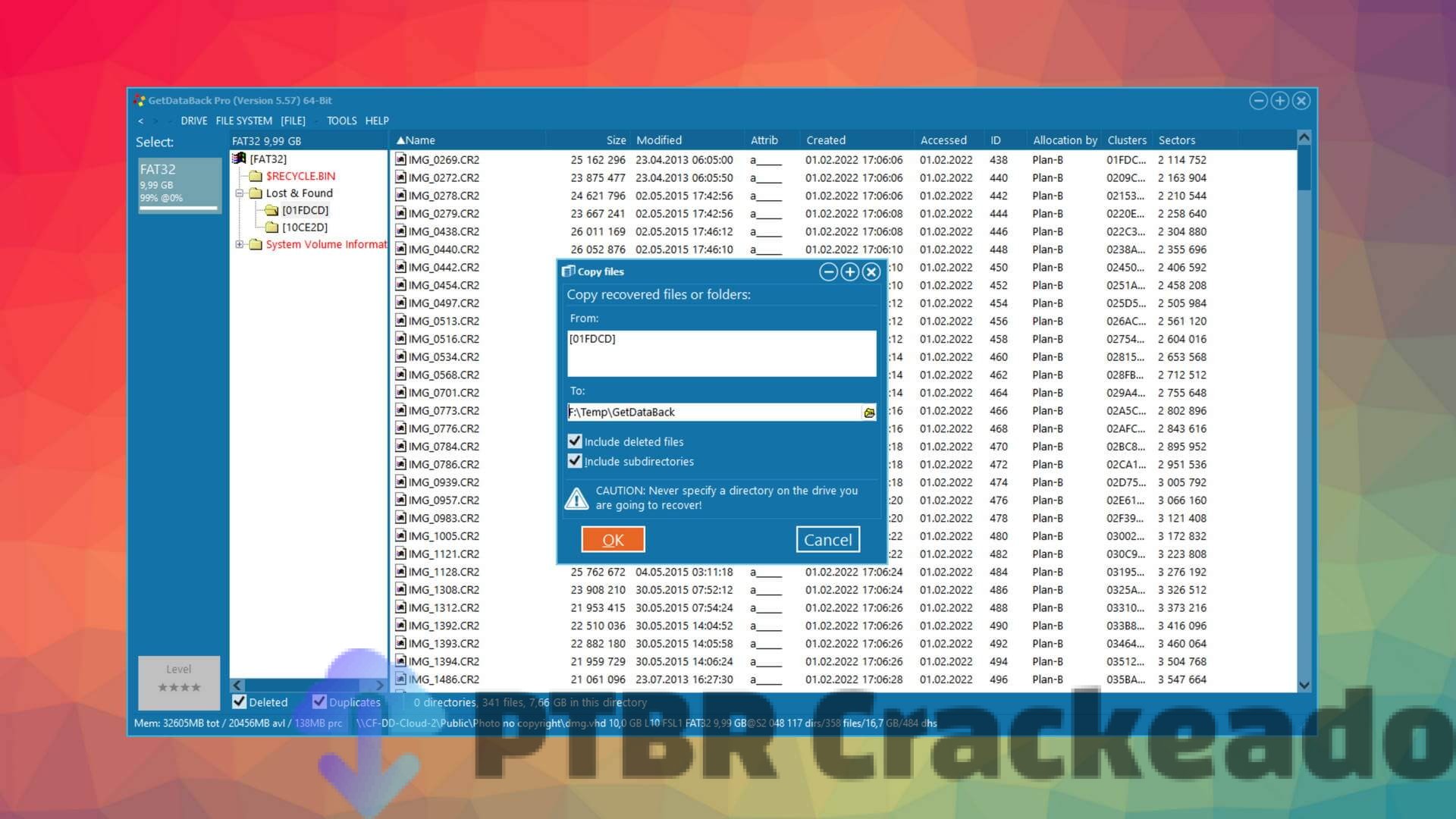The width and height of the screenshot is (1456, 819).
Task: Sort file list by Sectors column
Action: click(1195, 140)
